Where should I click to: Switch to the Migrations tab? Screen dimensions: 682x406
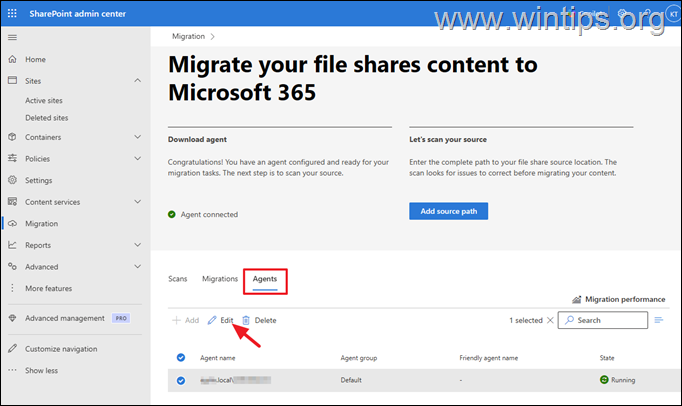pyautogui.click(x=220, y=279)
